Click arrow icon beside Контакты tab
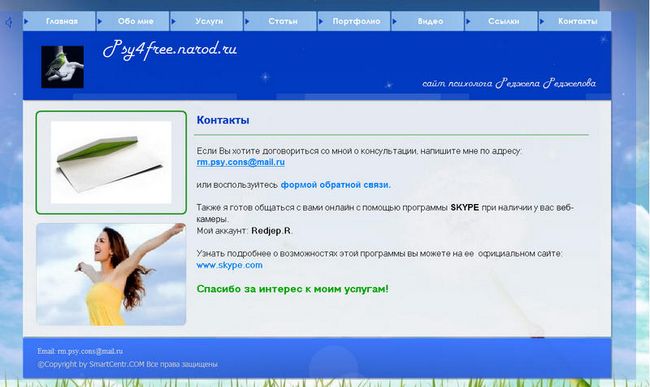This screenshot has height=387, width=650. click(541, 21)
